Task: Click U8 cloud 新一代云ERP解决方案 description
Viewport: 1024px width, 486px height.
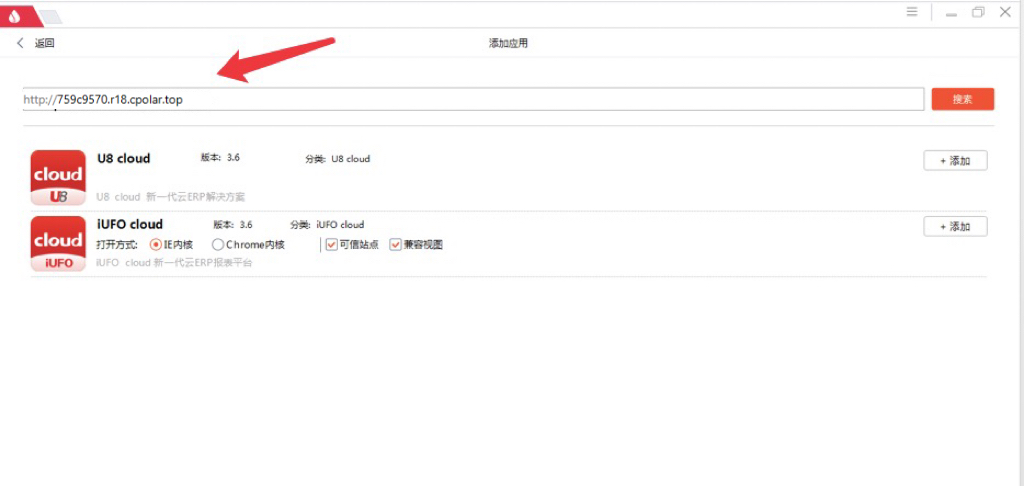Action: point(170,197)
